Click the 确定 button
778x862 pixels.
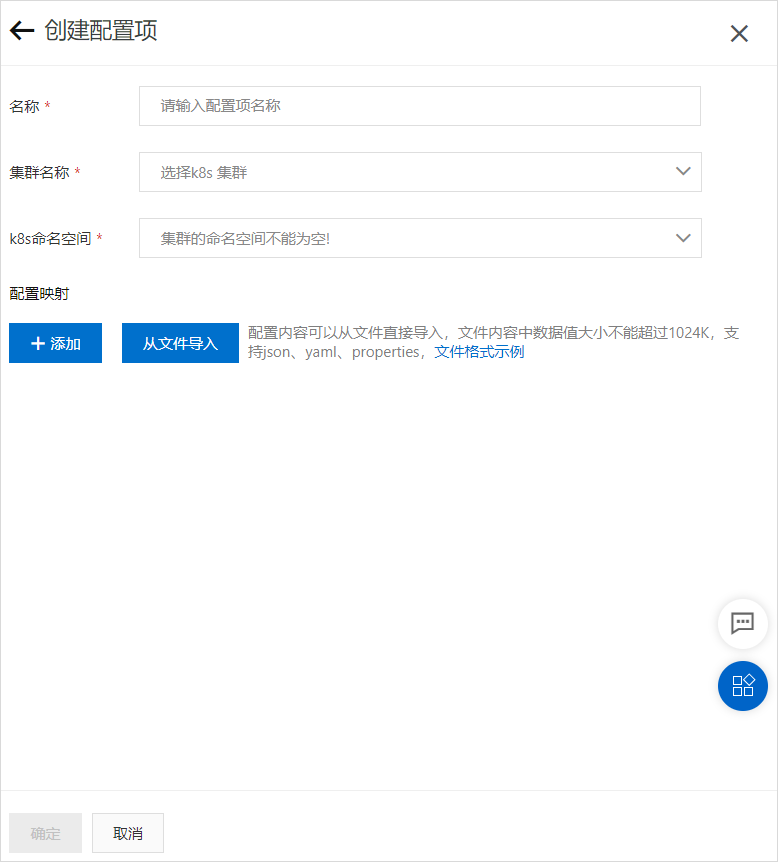(x=45, y=833)
